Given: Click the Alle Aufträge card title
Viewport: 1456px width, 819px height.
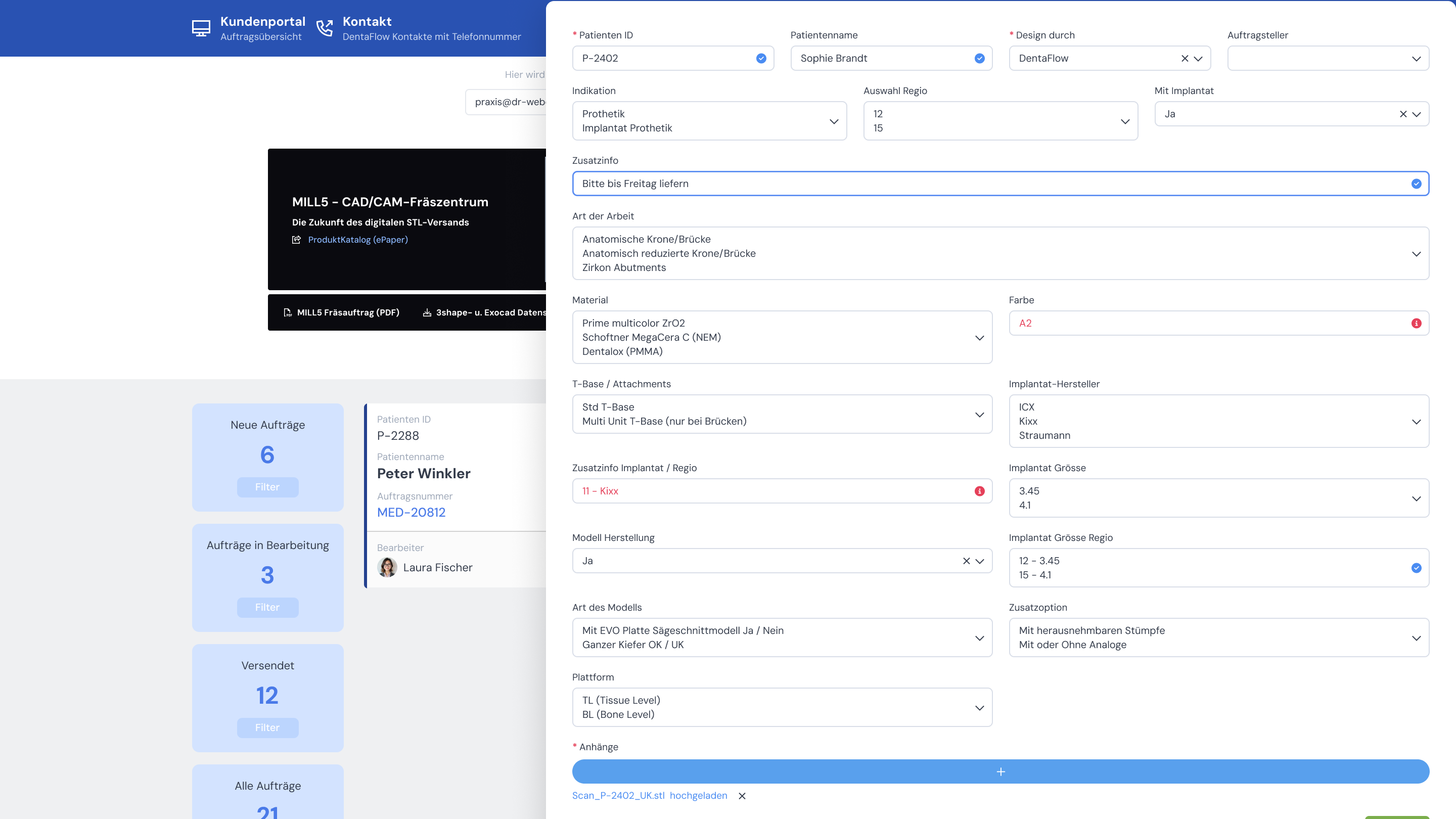Looking at the screenshot, I should [x=267, y=786].
